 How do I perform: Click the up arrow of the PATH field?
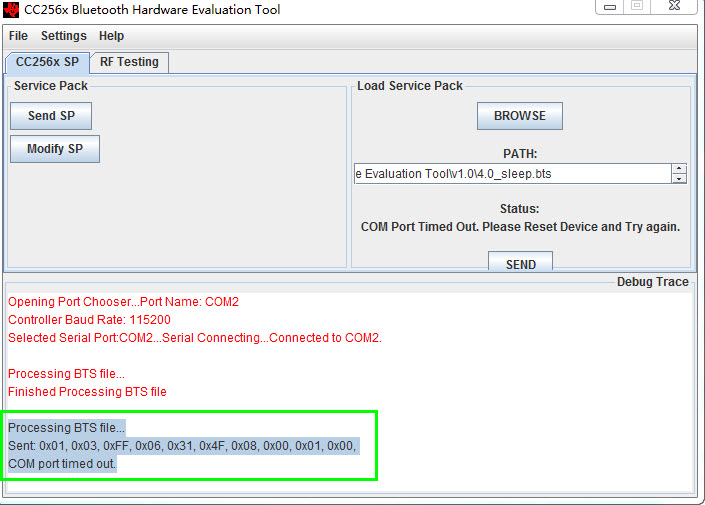coord(679,169)
